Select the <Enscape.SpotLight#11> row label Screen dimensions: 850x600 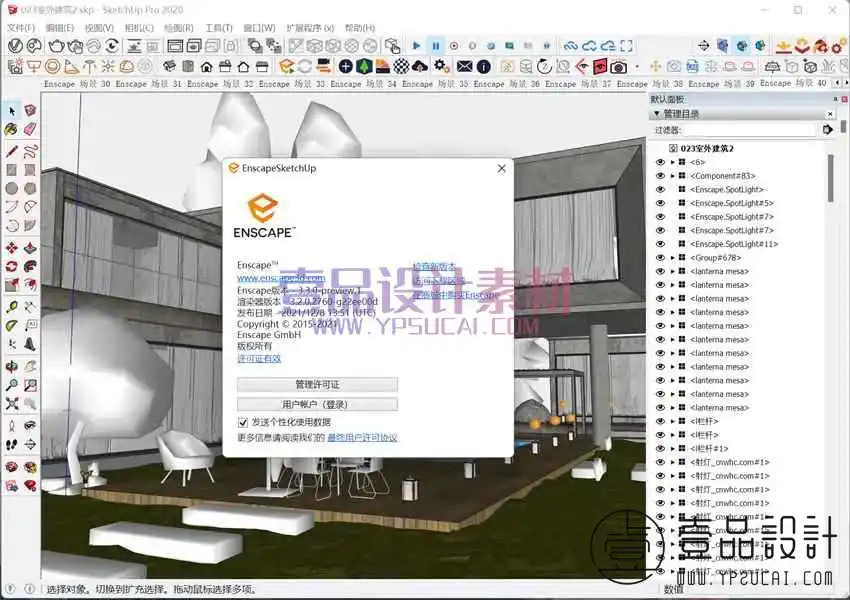coord(734,244)
